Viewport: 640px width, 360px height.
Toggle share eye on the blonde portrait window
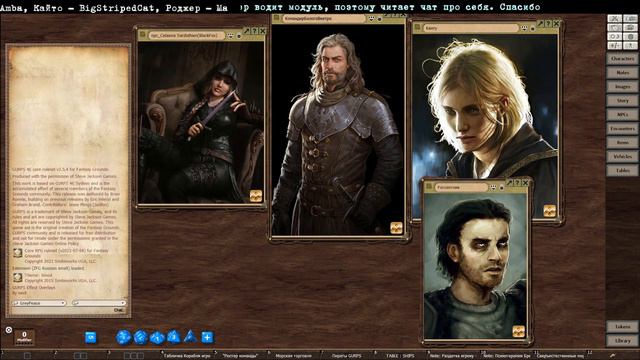pos(524,28)
